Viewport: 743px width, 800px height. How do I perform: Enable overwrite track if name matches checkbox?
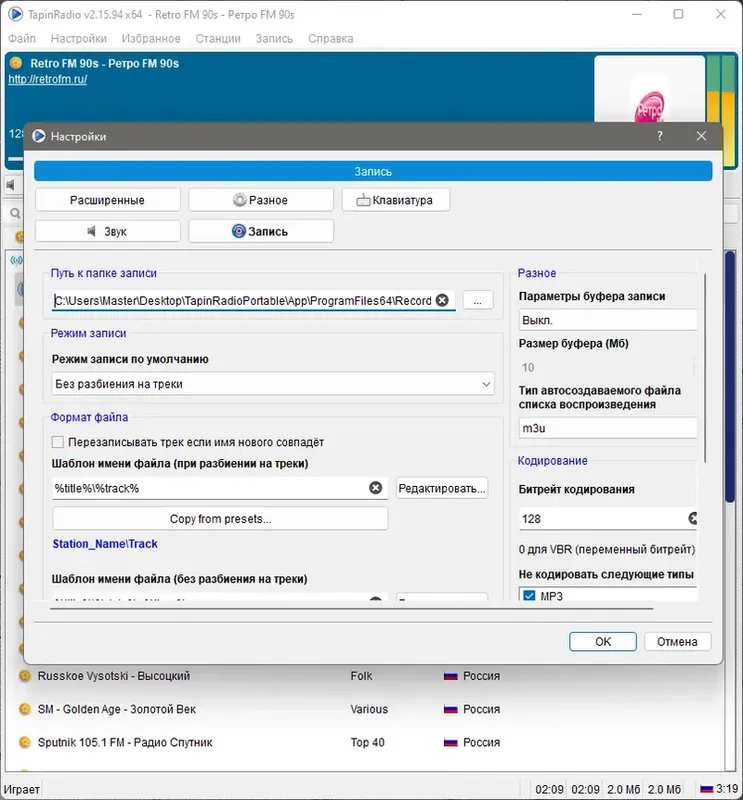point(58,442)
